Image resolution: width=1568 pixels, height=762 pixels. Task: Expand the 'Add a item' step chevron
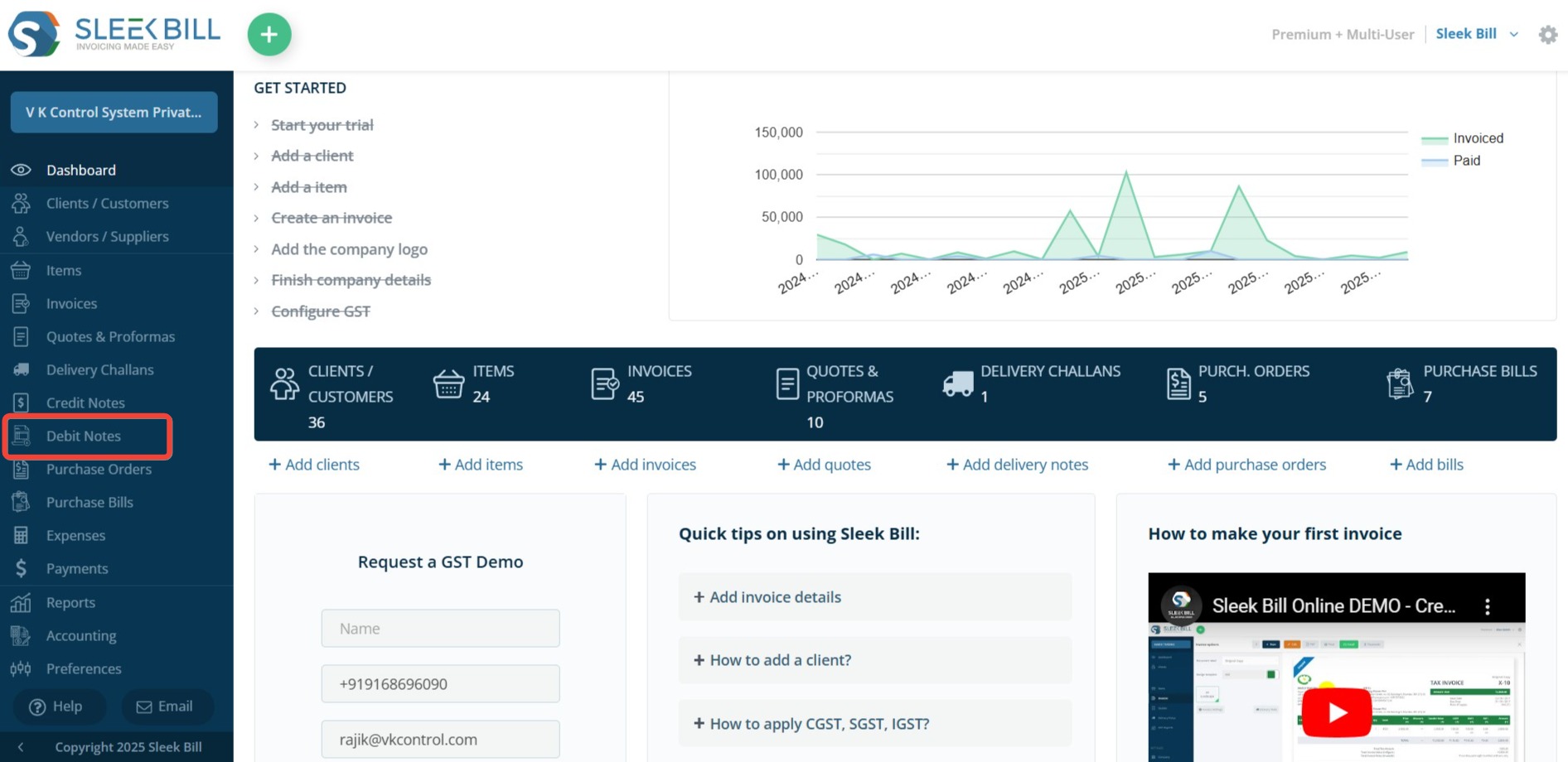pos(256,187)
